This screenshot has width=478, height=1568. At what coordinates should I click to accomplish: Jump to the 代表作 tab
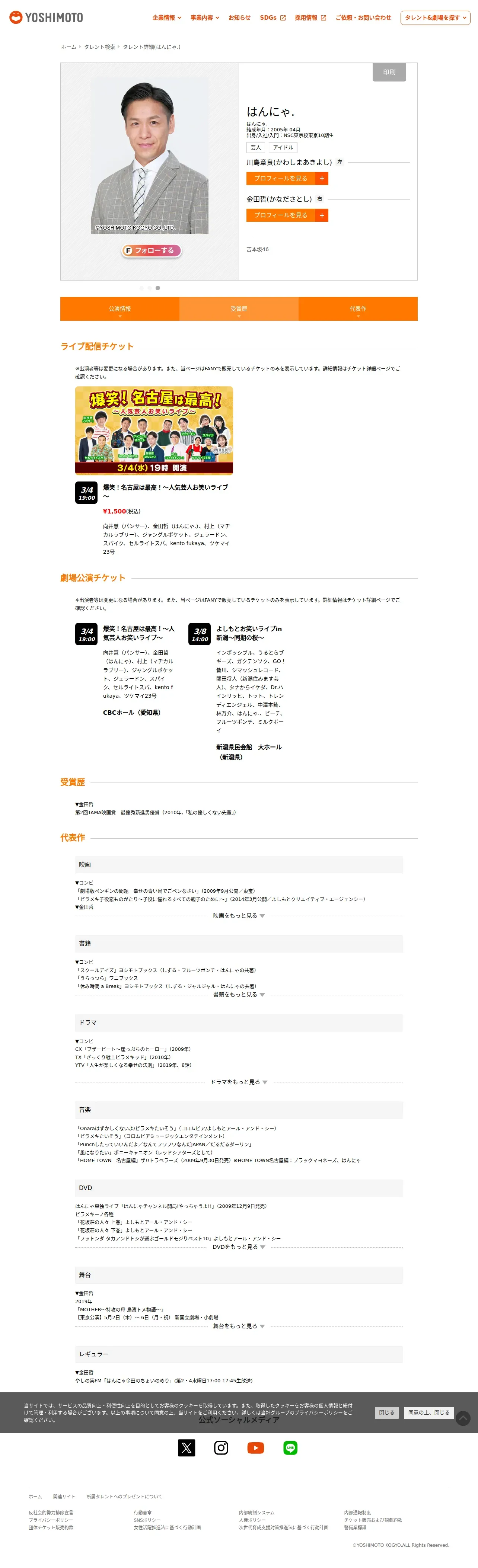[358, 308]
